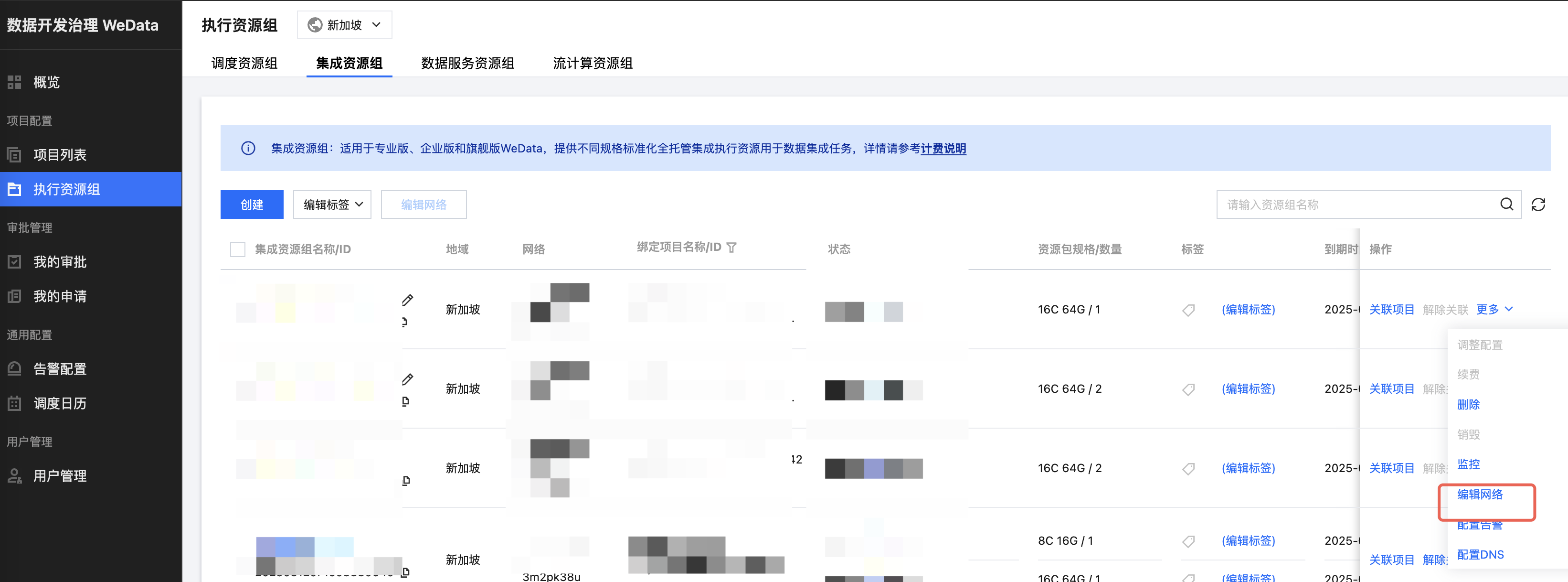Choose 续费 from the more menu
Image resolution: width=1568 pixels, height=582 pixels.
pos(1468,374)
